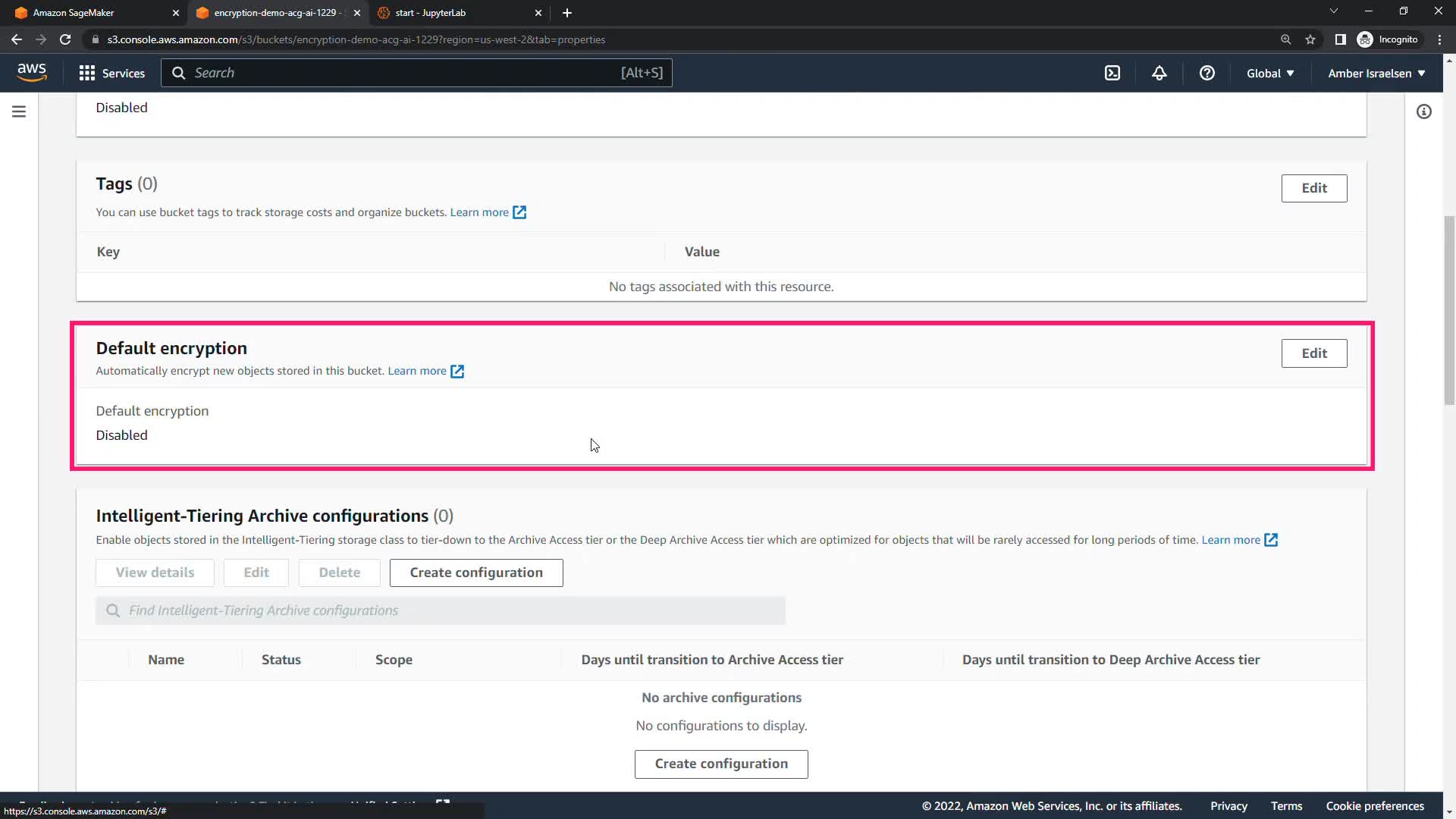Reload the page in browser
The width and height of the screenshot is (1456, 819).
click(65, 39)
